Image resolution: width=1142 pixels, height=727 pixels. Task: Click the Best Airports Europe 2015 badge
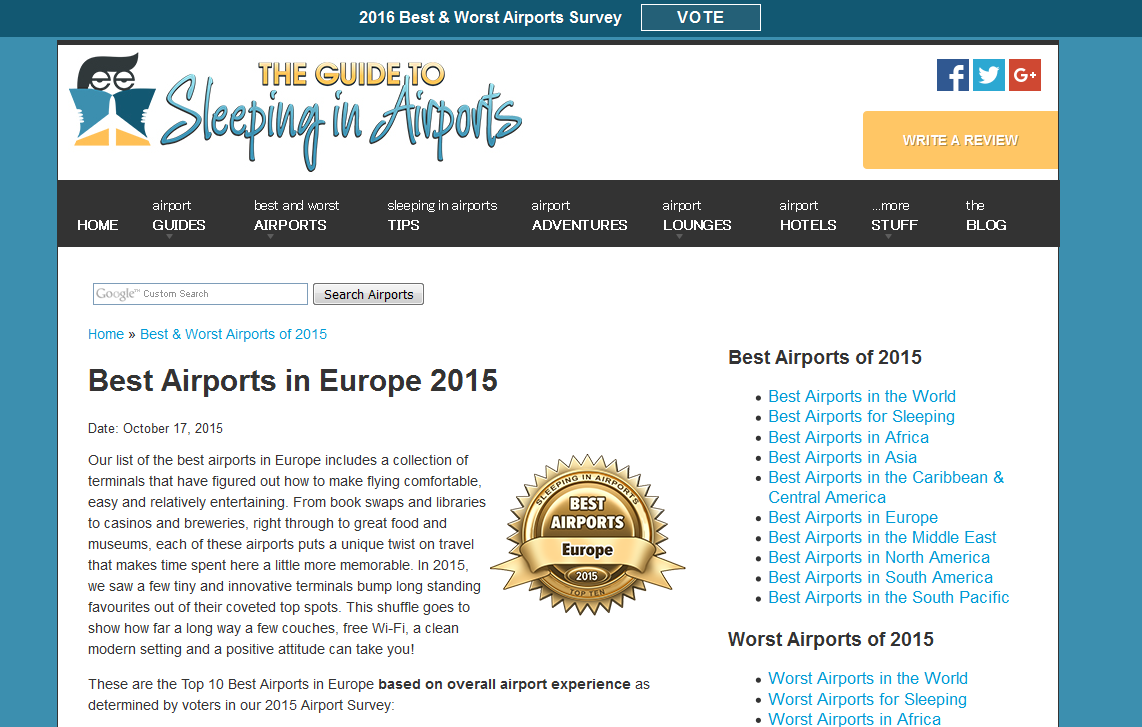(x=588, y=535)
